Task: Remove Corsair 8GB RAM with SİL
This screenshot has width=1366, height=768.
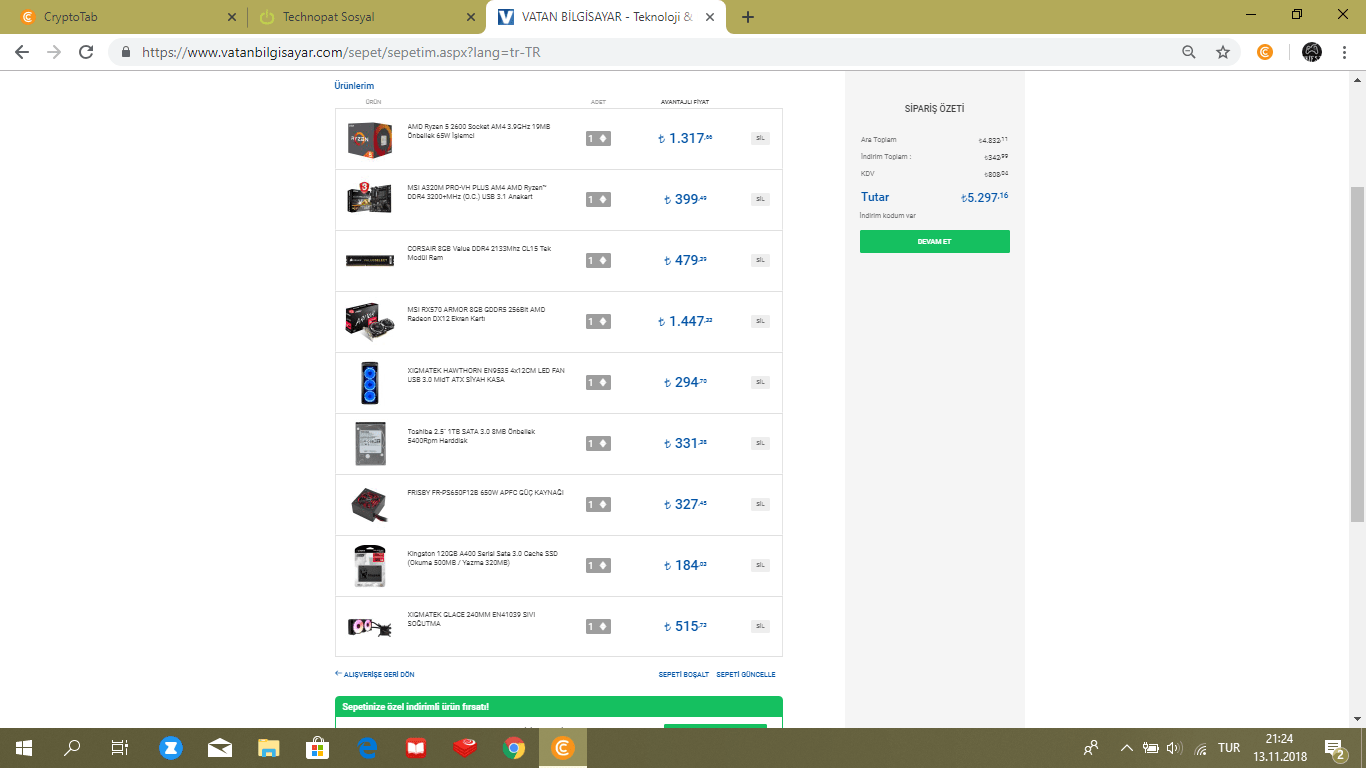Action: pos(761,260)
